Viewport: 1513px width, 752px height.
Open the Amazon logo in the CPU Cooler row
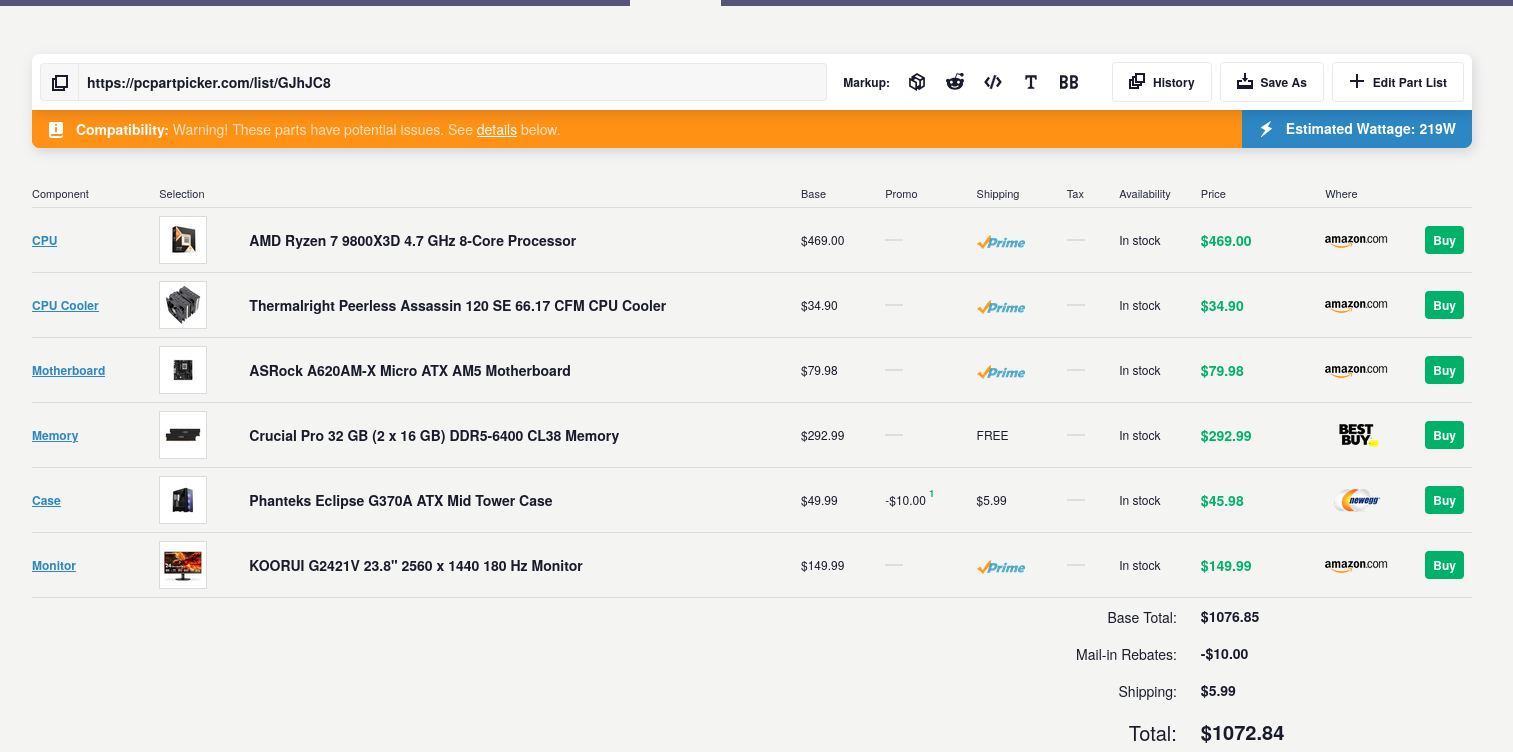[1356, 305]
